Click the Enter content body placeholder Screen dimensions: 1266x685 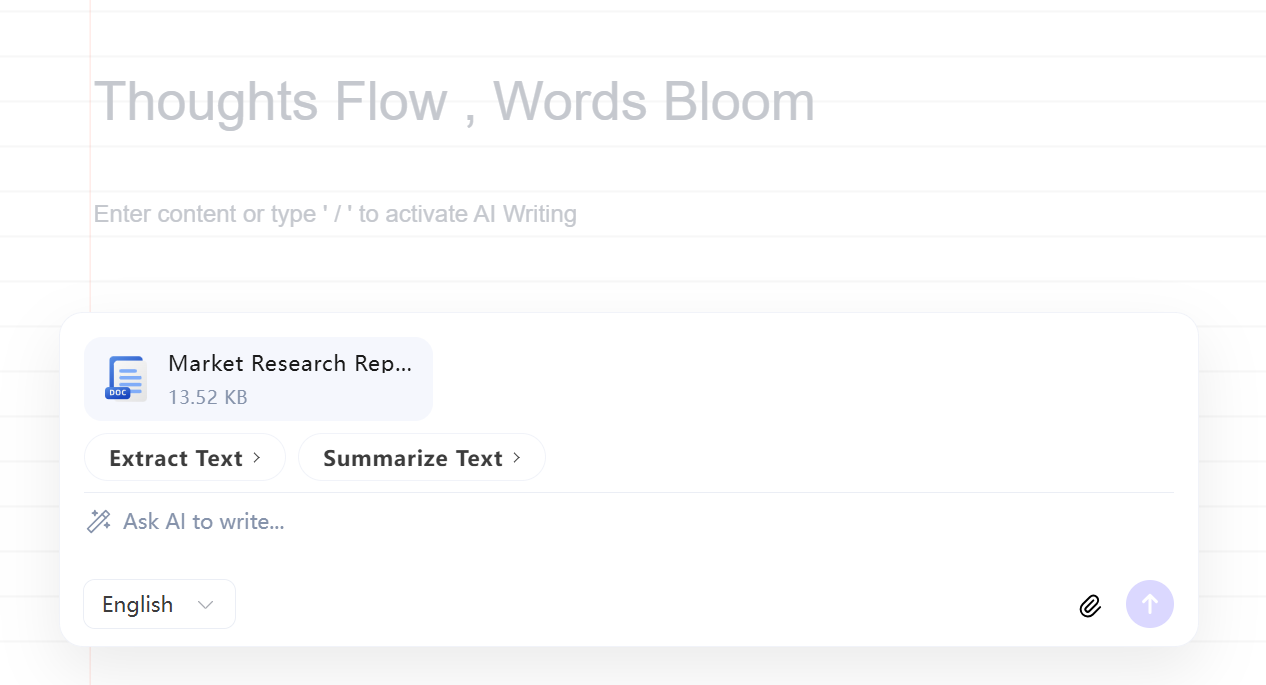(335, 214)
